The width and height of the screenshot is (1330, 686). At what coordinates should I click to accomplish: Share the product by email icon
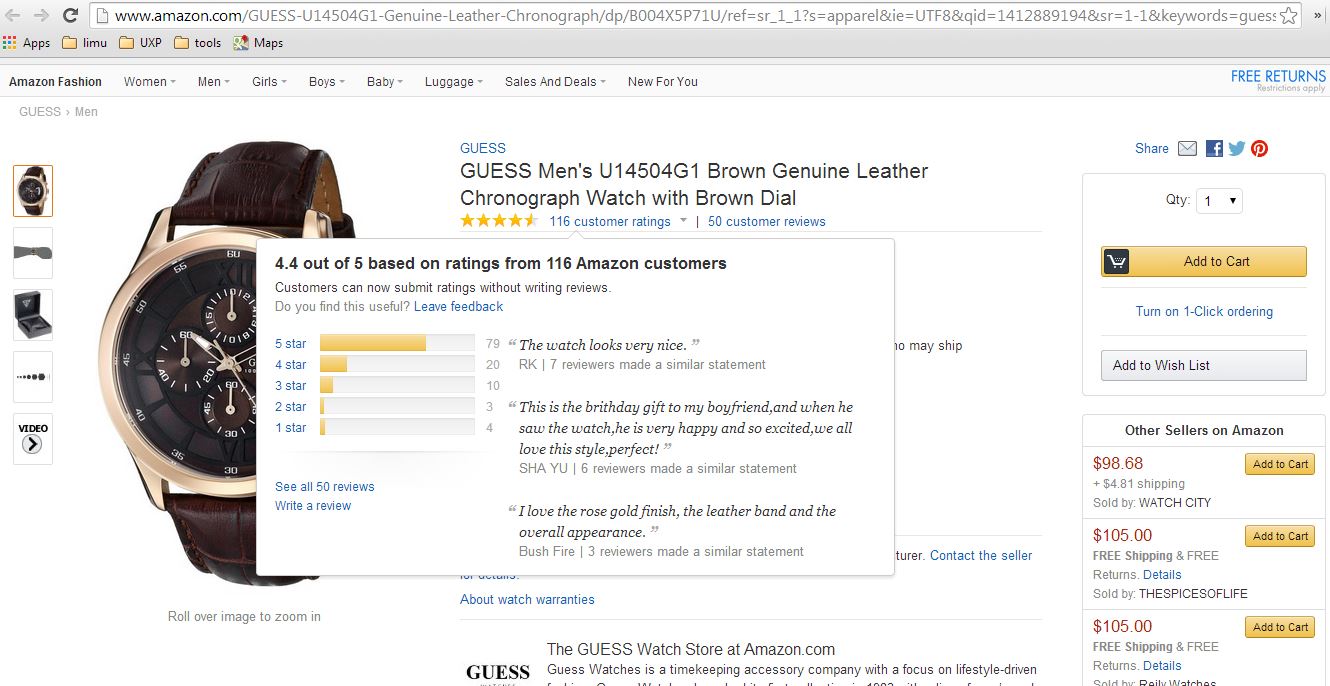(1187, 149)
